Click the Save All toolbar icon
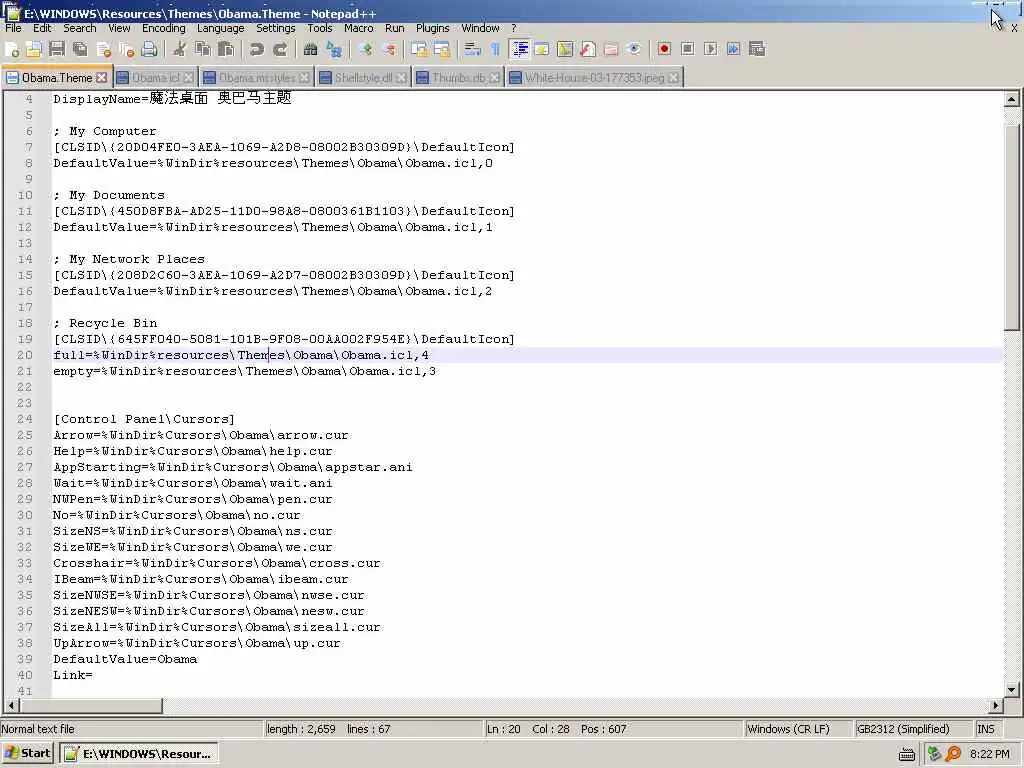The image size is (1024, 768). (80, 49)
